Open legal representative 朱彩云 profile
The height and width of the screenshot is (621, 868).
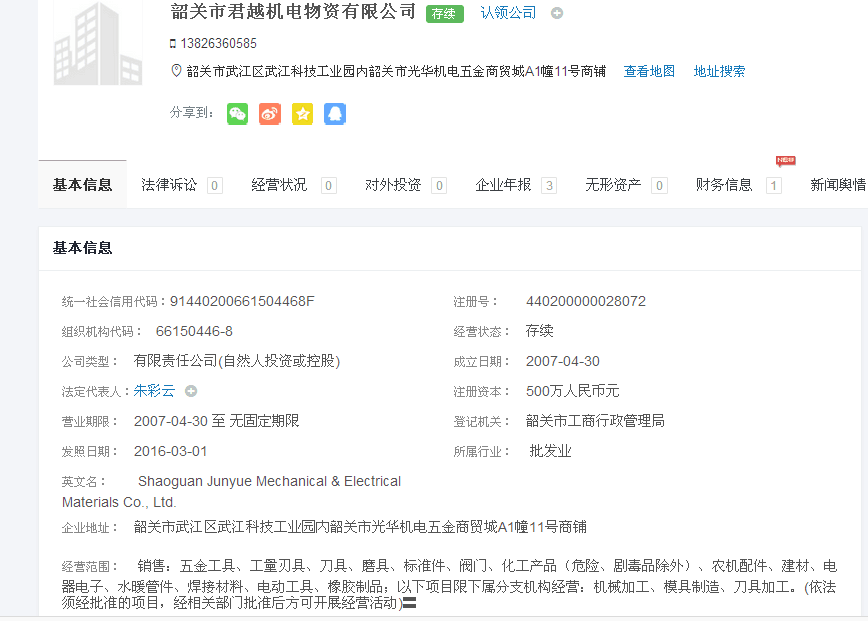click(154, 391)
